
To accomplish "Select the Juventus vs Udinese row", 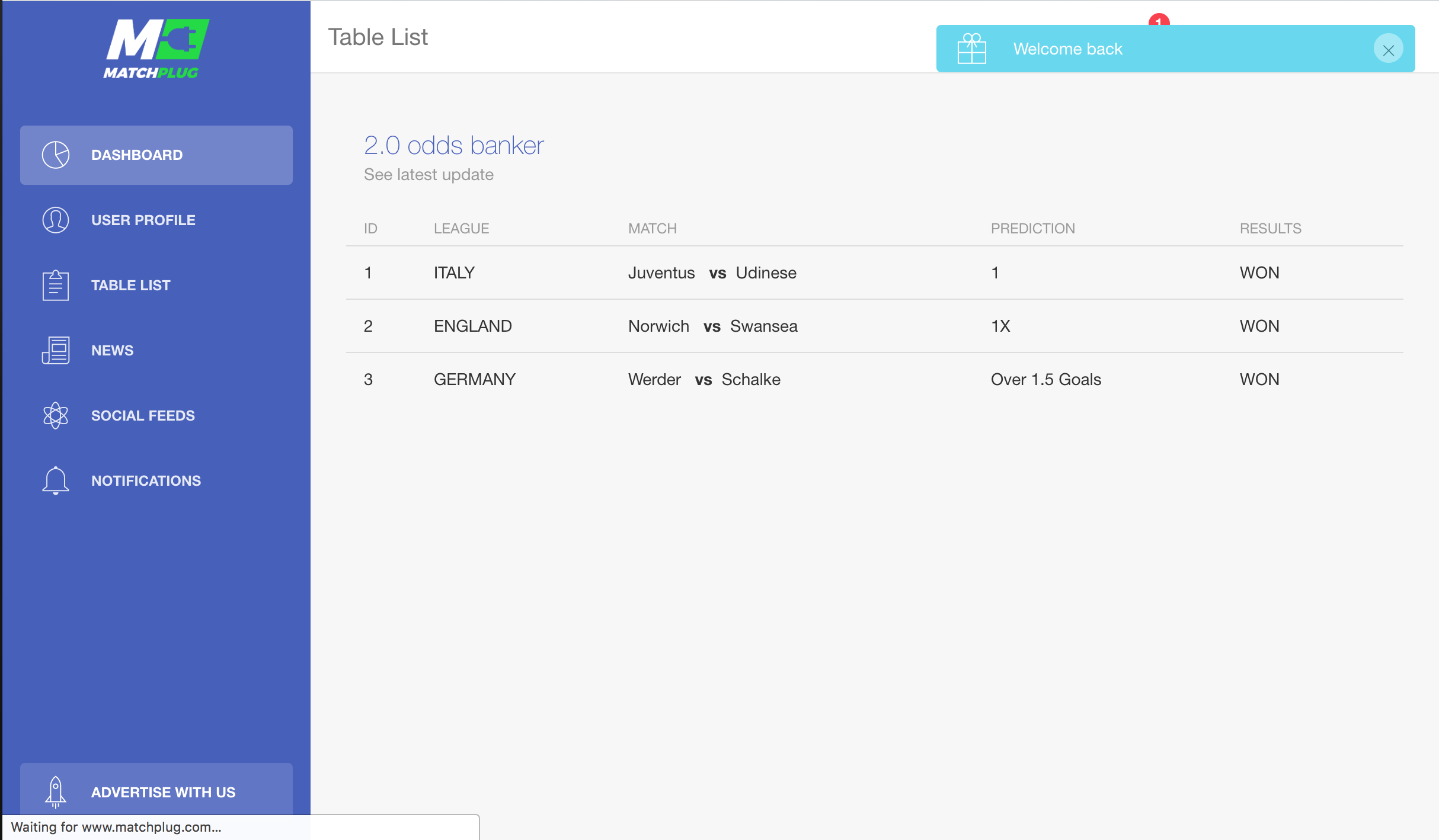I will pyautogui.click(x=712, y=273).
